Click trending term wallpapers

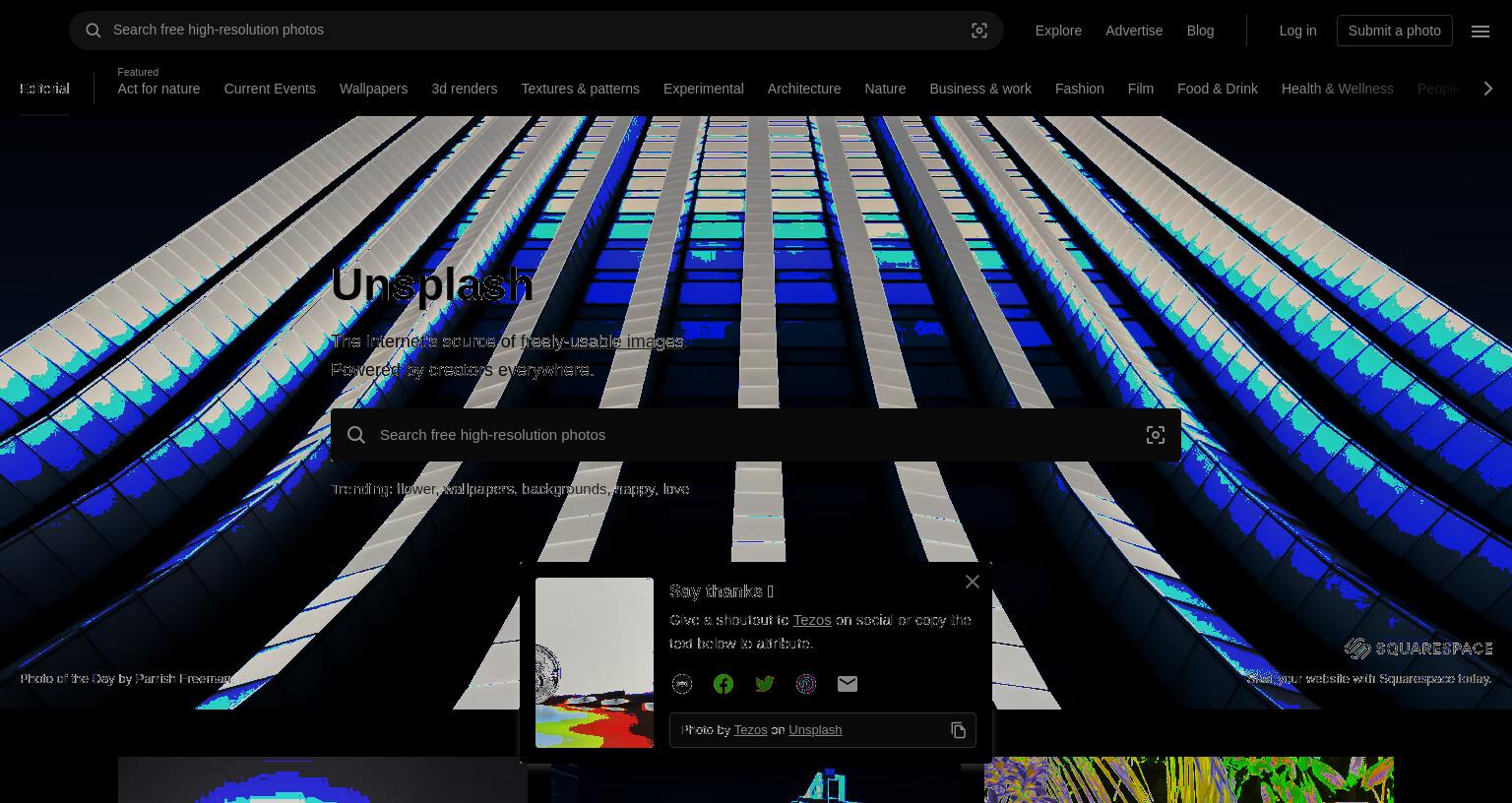pyautogui.click(x=478, y=489)
